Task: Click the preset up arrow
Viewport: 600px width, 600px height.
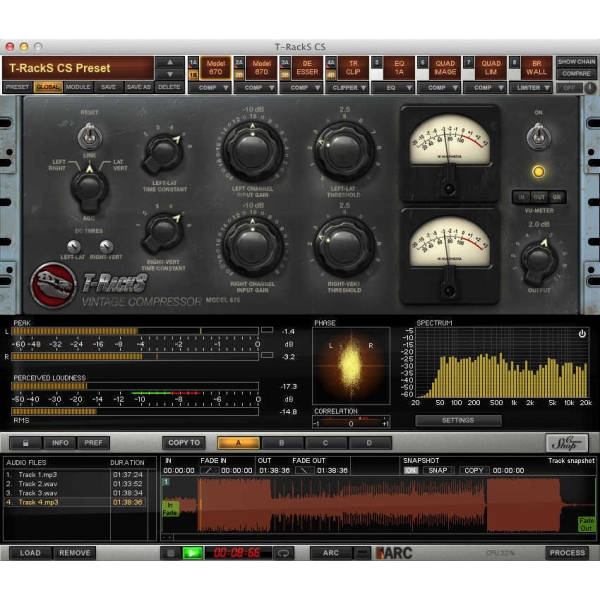Action: tap(170, 62)
